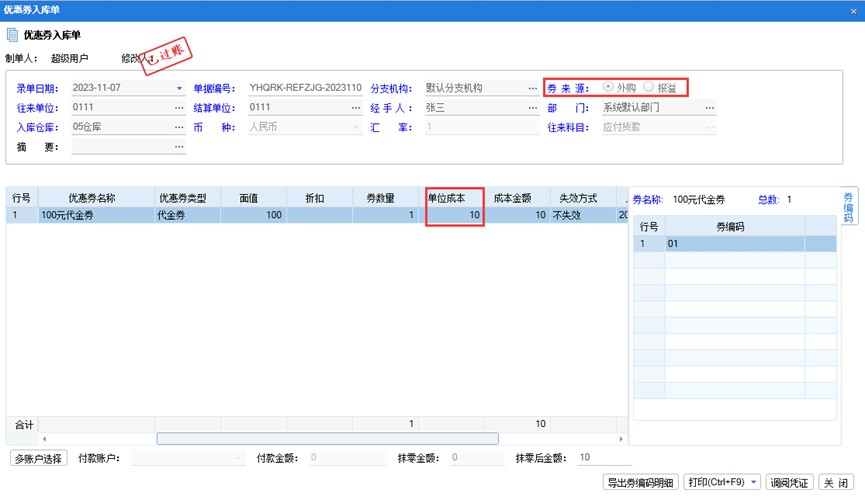Click the left arrow of horizontal scrollbar
Screen dimensions: 865x500
44,439
